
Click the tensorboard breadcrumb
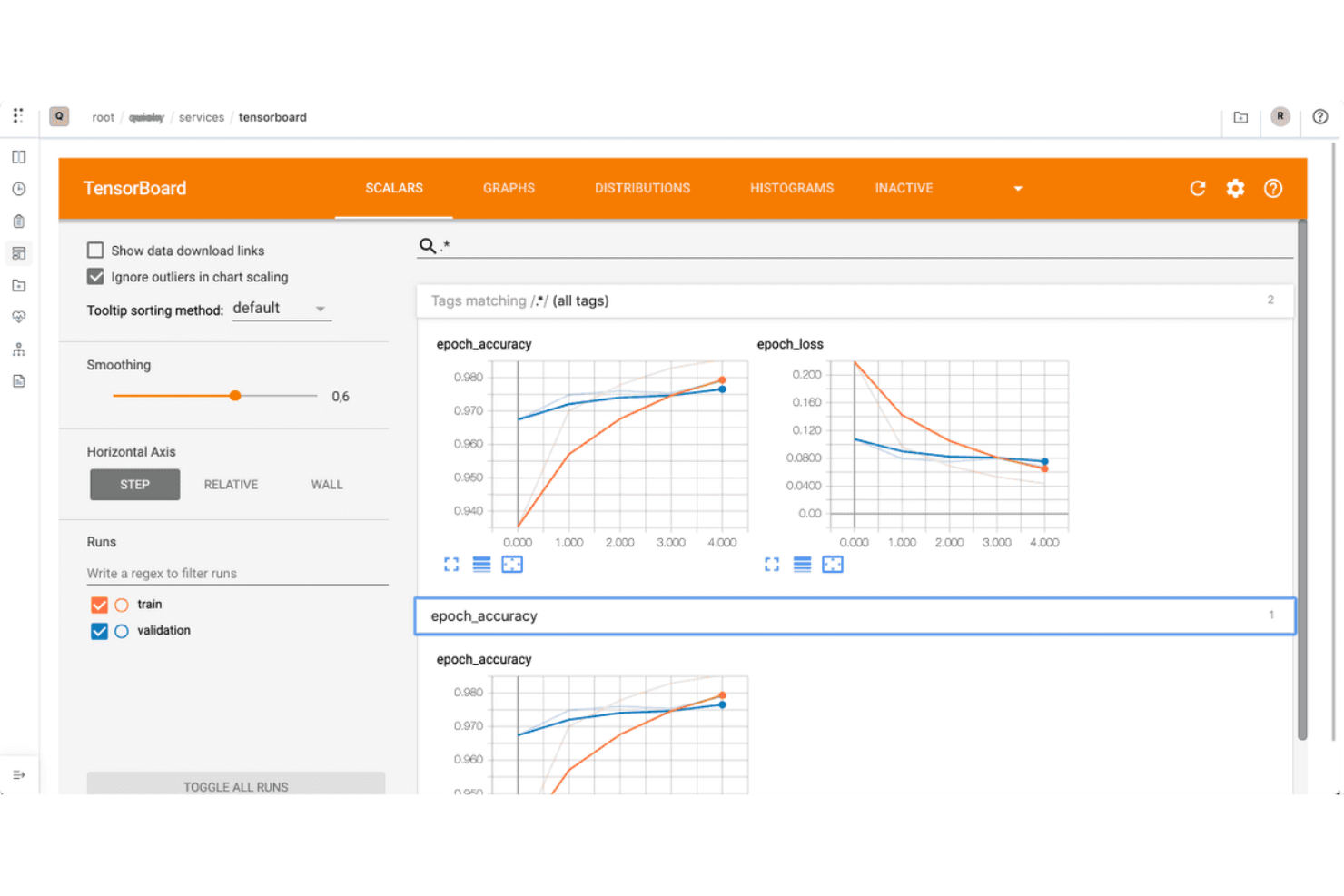[x=272, y=117]
